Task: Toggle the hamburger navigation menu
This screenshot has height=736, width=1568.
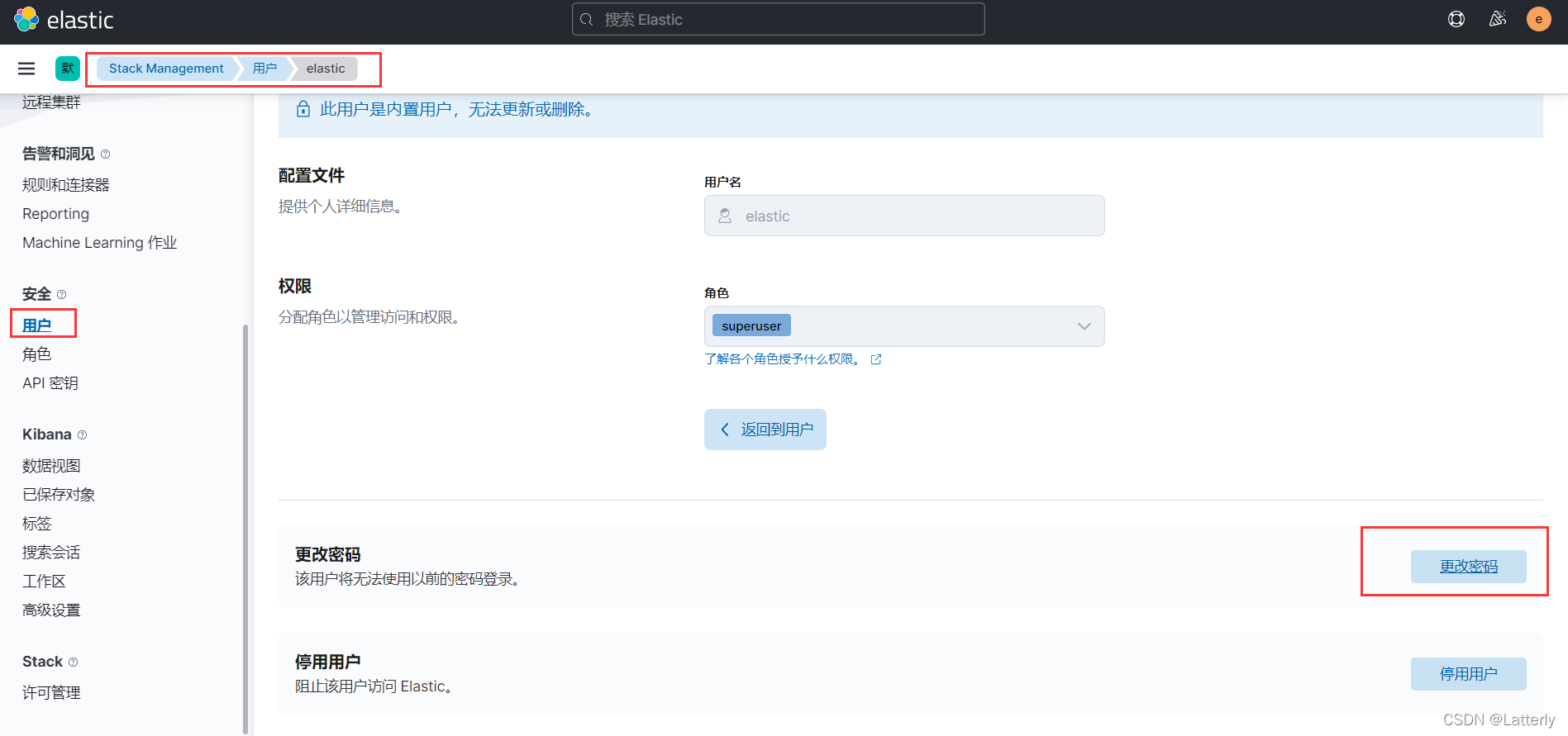Action: 26,69
